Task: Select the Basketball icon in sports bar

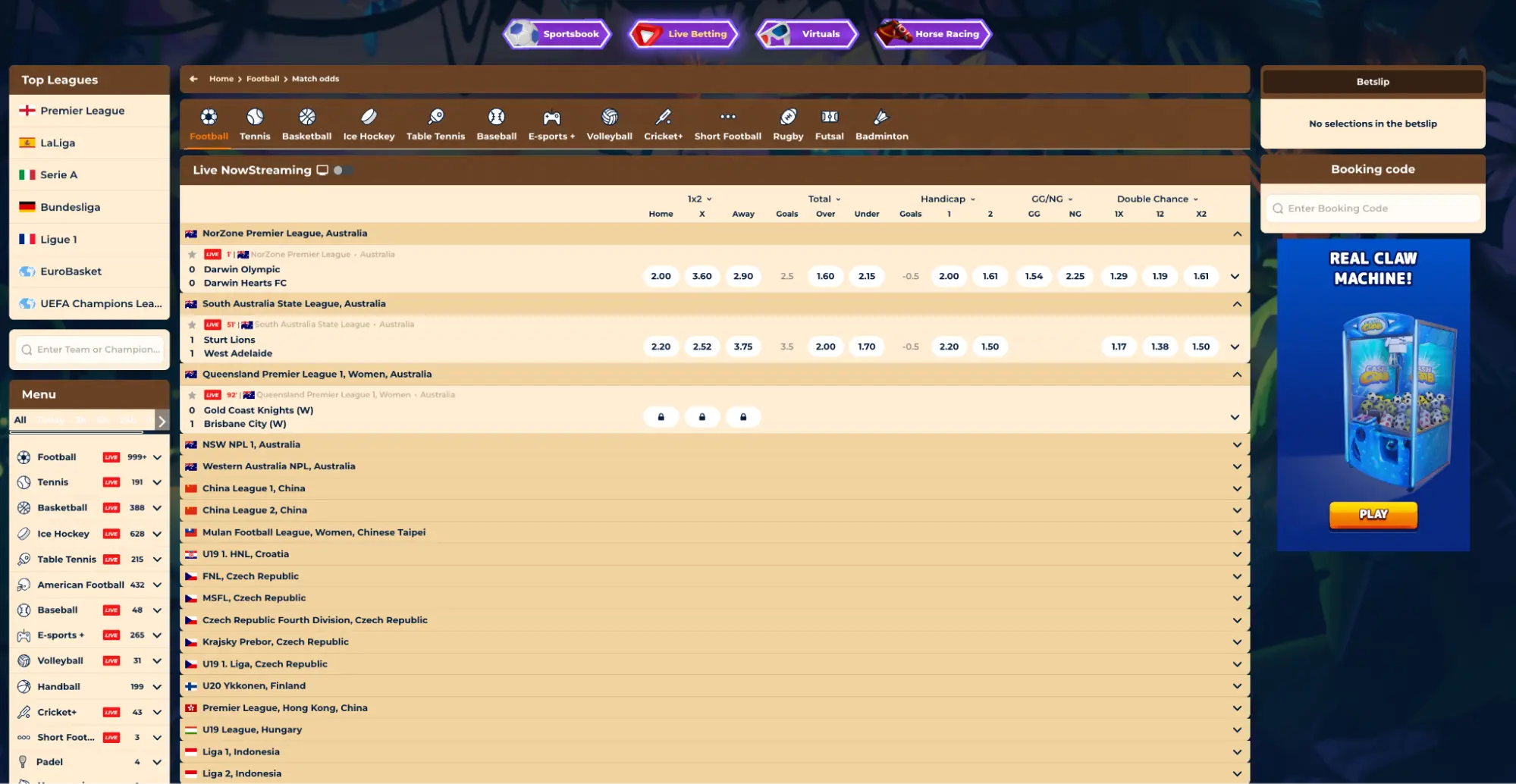Action: pos(306,123)
